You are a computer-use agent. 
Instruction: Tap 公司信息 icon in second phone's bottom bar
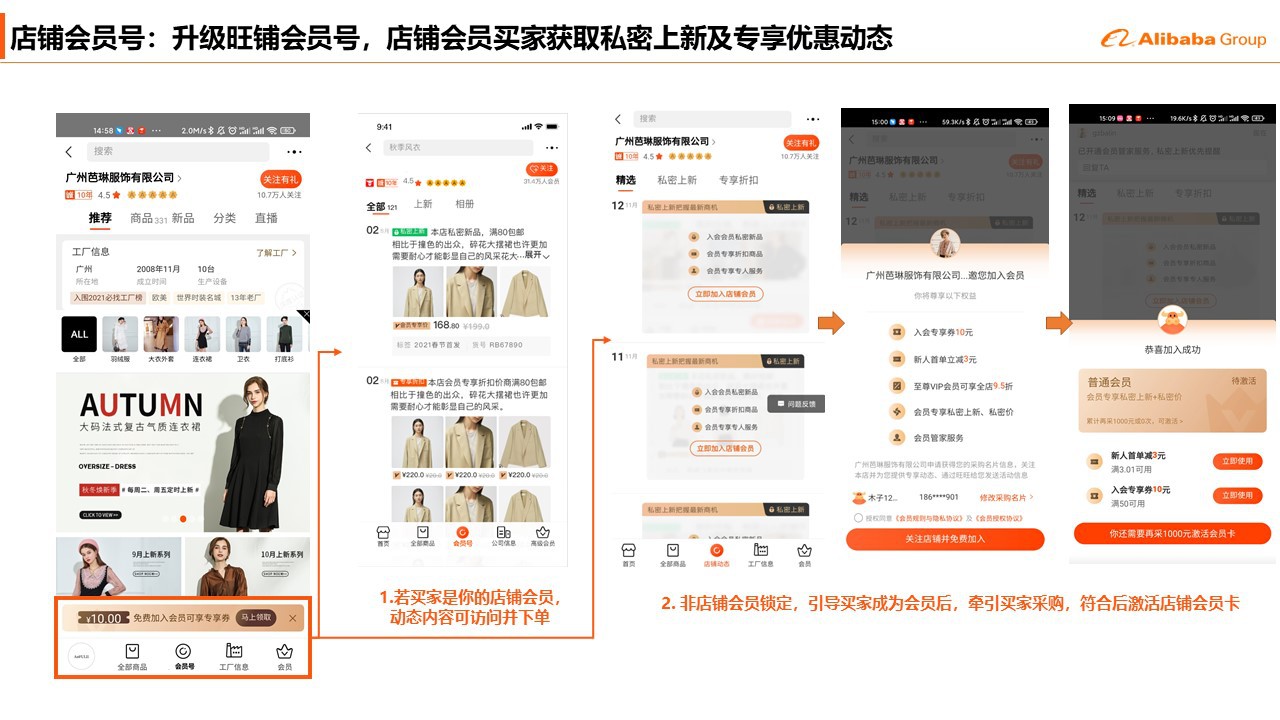point(504,534)
